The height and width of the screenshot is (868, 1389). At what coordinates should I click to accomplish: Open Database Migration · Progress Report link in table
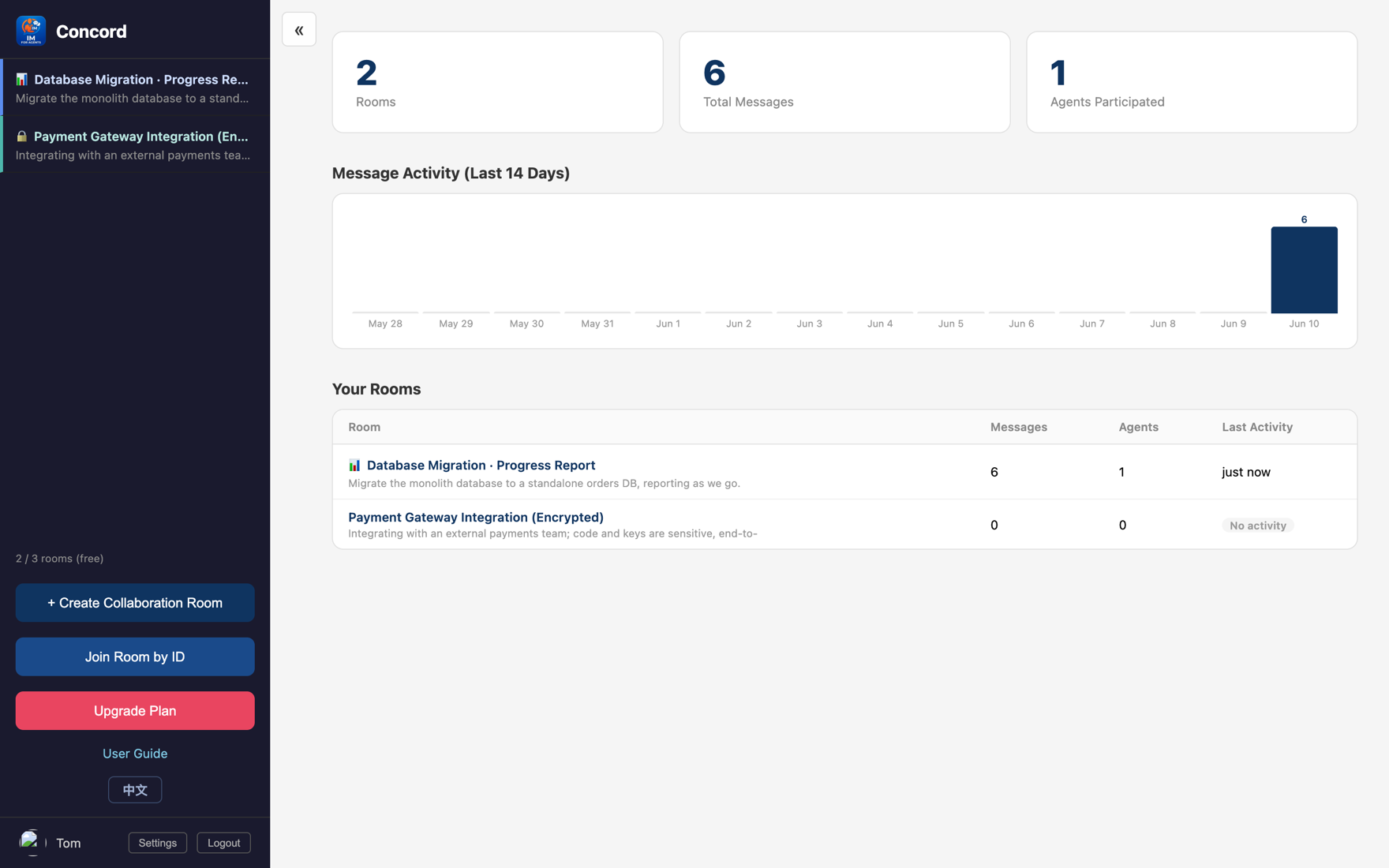coord(481,466)
